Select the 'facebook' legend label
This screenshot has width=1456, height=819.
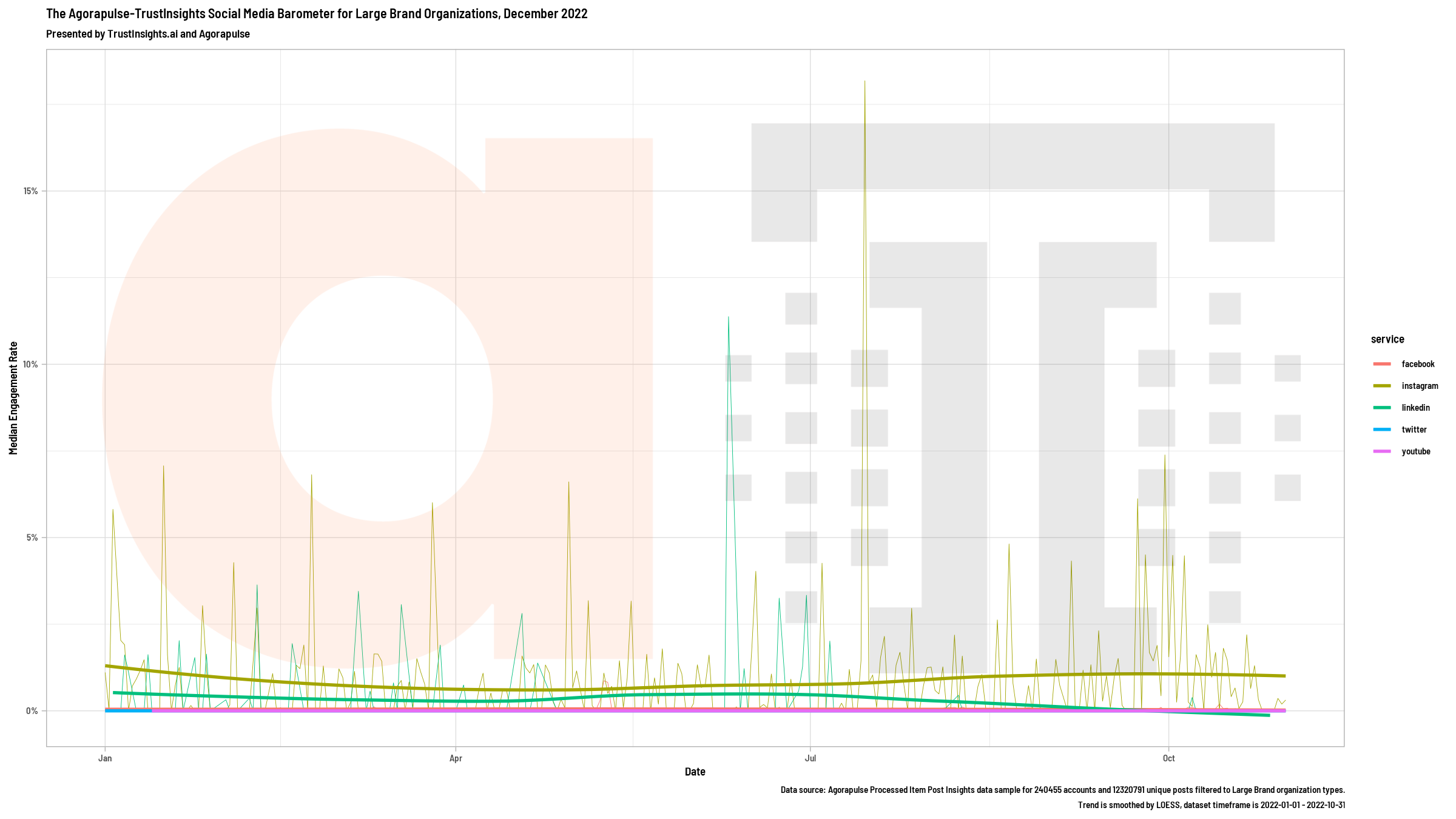click(1418, 364)
